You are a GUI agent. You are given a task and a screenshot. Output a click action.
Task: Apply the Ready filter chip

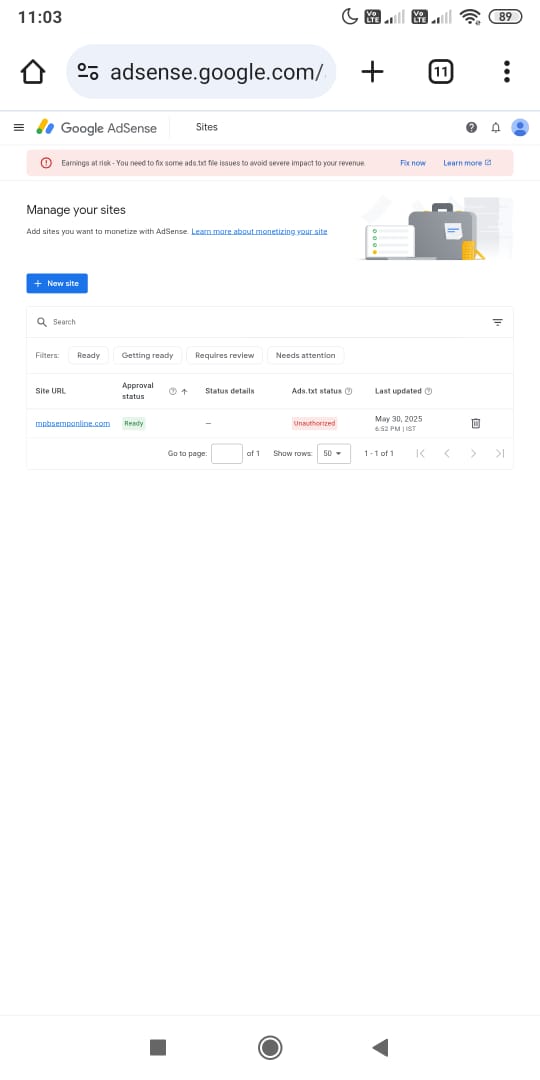(x=88, y=355)
